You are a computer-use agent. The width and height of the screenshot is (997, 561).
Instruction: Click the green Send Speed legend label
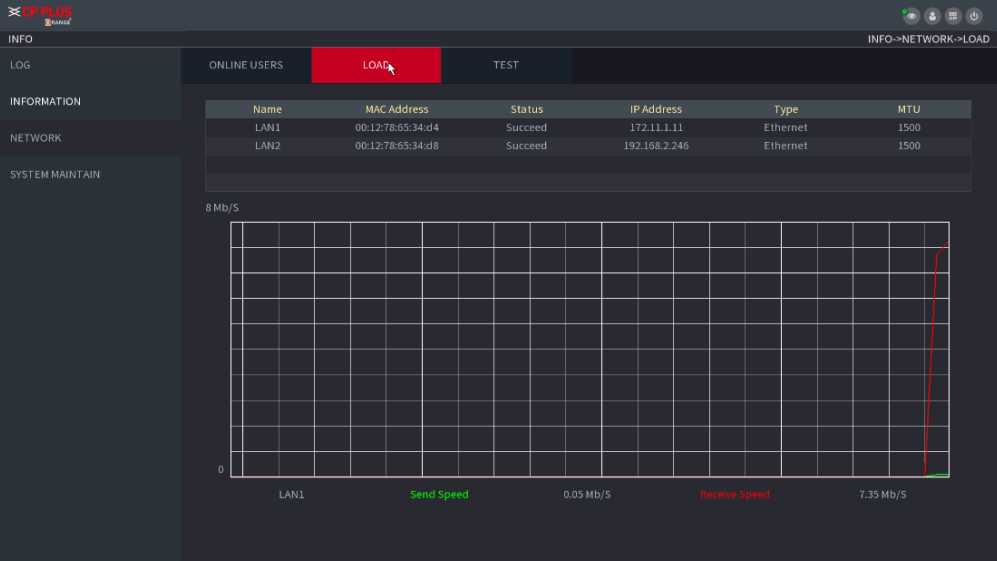[x=439, y=495]
